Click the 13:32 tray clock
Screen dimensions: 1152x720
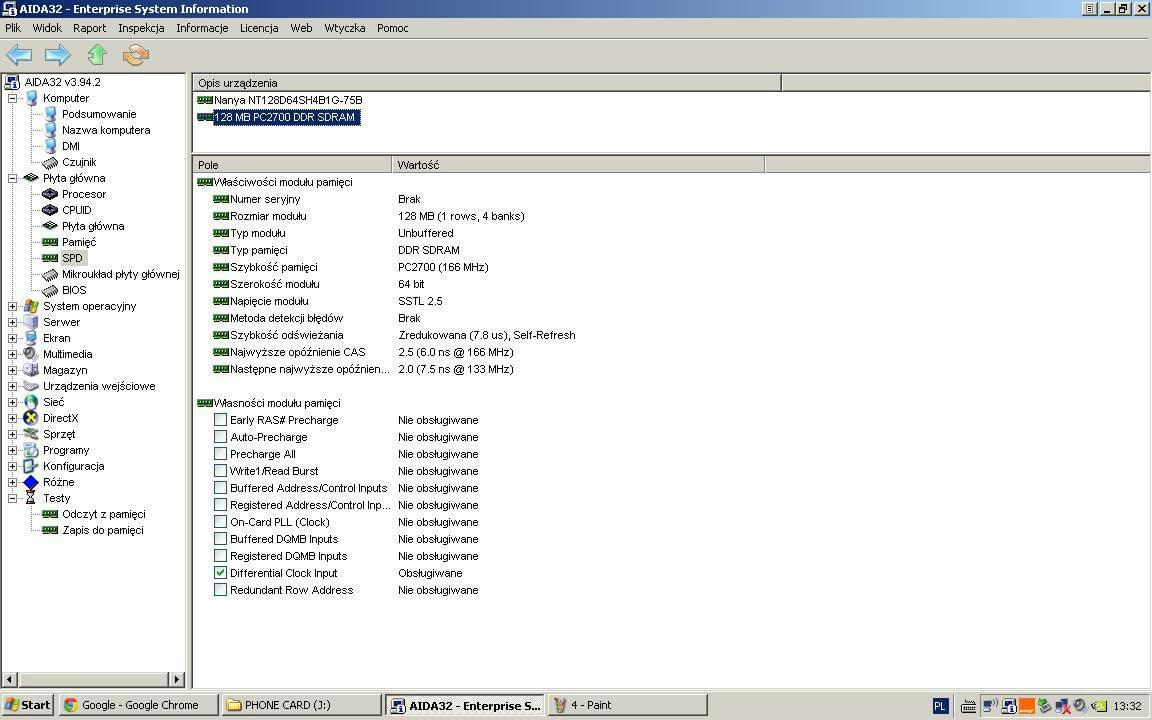click(x=1127, y=706)
